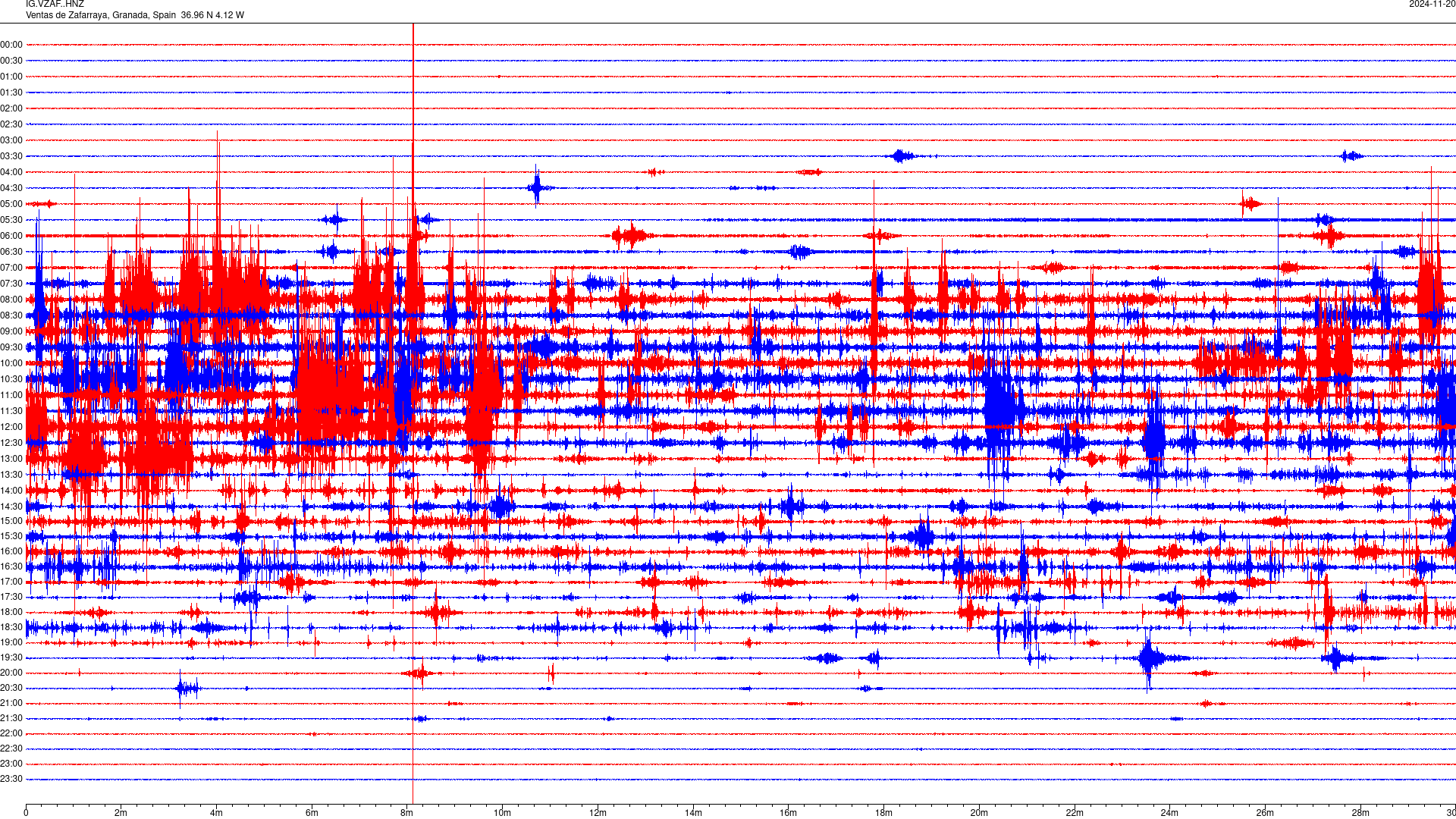
Task: Select the 22:00 trace time label
Action: (x=11, y=733)
